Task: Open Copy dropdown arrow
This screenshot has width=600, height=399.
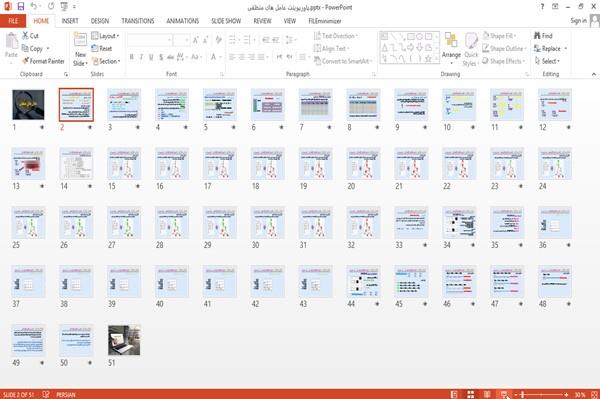Action: (x=48, y=49)
